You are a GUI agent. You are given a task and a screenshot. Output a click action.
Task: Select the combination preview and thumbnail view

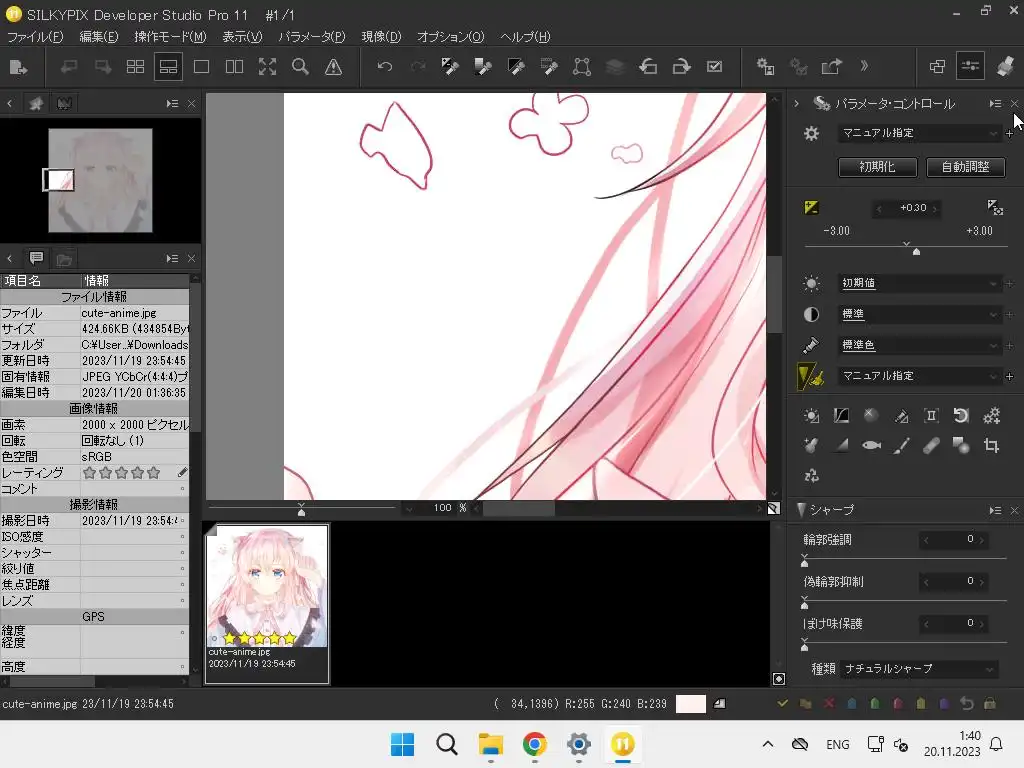[168, 67]
